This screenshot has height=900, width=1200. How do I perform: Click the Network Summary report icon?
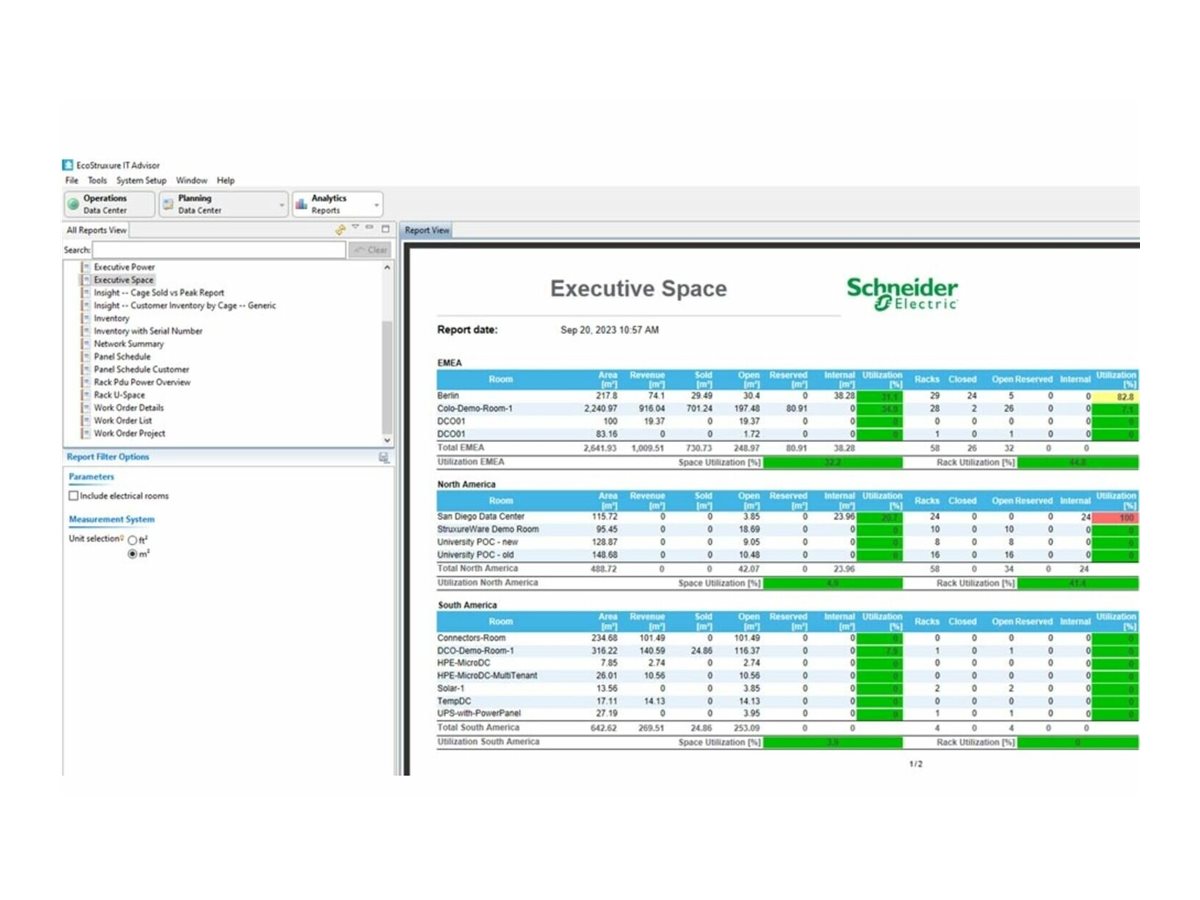(85, 344)
